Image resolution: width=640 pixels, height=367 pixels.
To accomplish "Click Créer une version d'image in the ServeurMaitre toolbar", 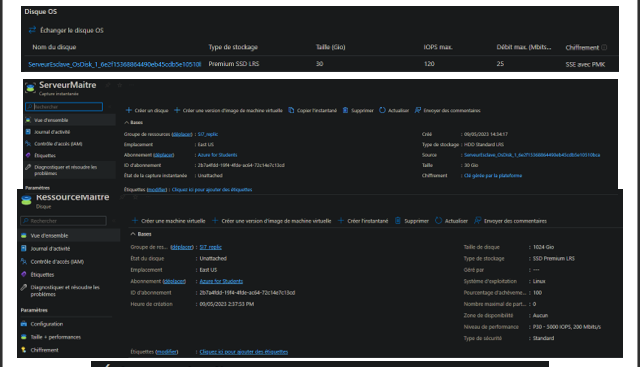I will pos(228,110).
